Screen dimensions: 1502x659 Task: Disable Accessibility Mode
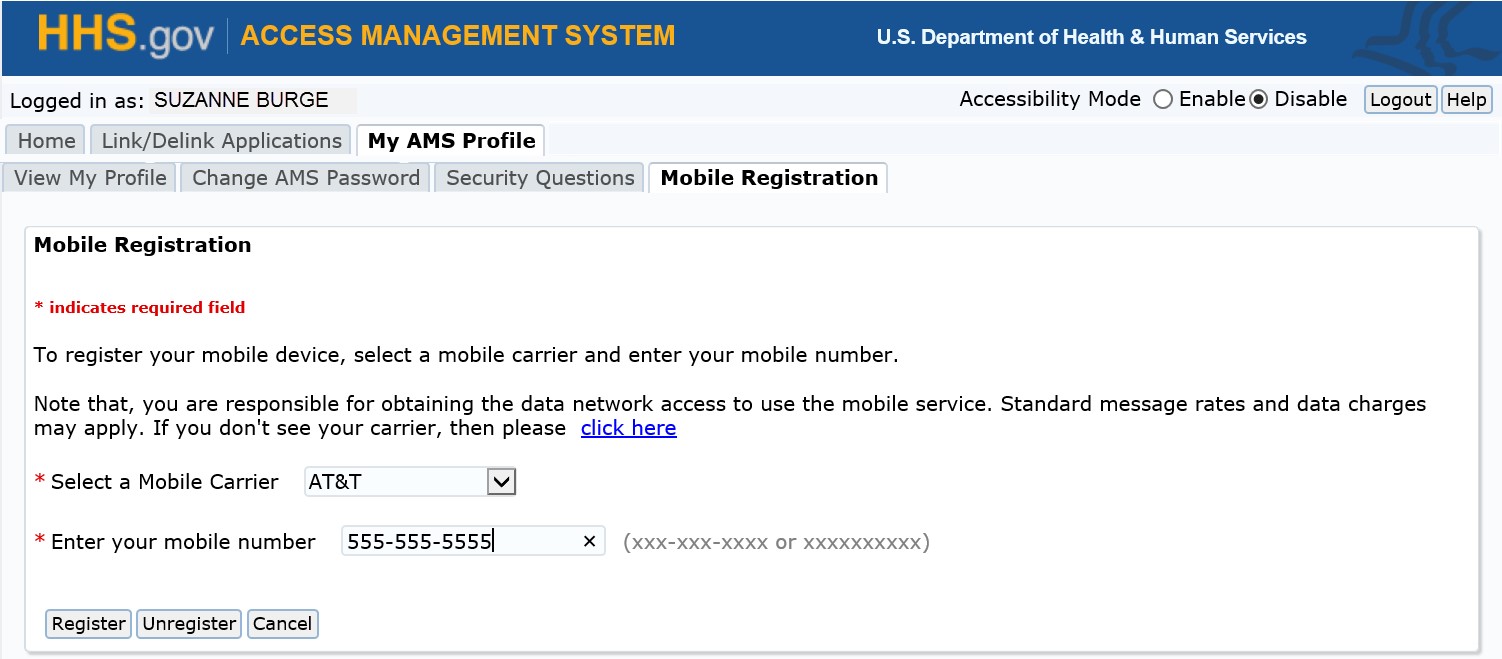pos(1259,99)
